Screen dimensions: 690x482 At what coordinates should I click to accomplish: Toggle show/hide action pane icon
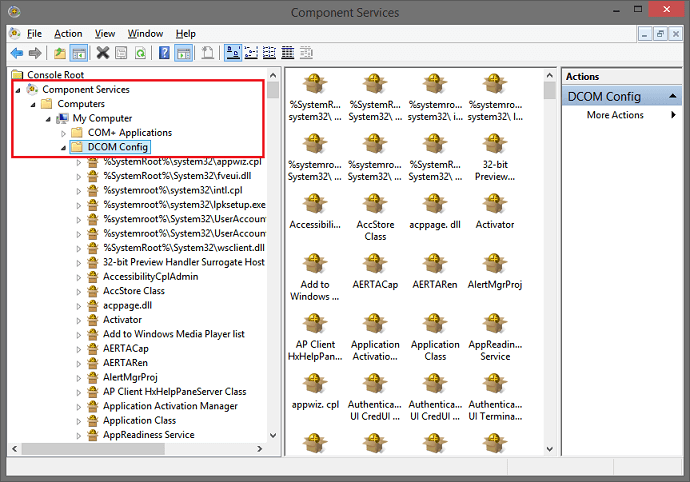tap(184, 53)
